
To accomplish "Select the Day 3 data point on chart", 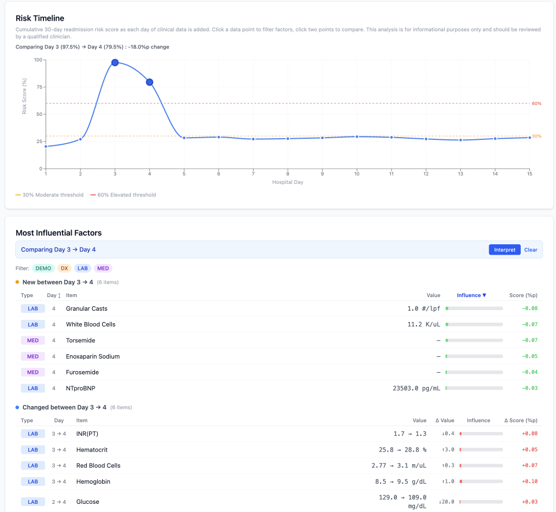I will (x=115, y=62).
